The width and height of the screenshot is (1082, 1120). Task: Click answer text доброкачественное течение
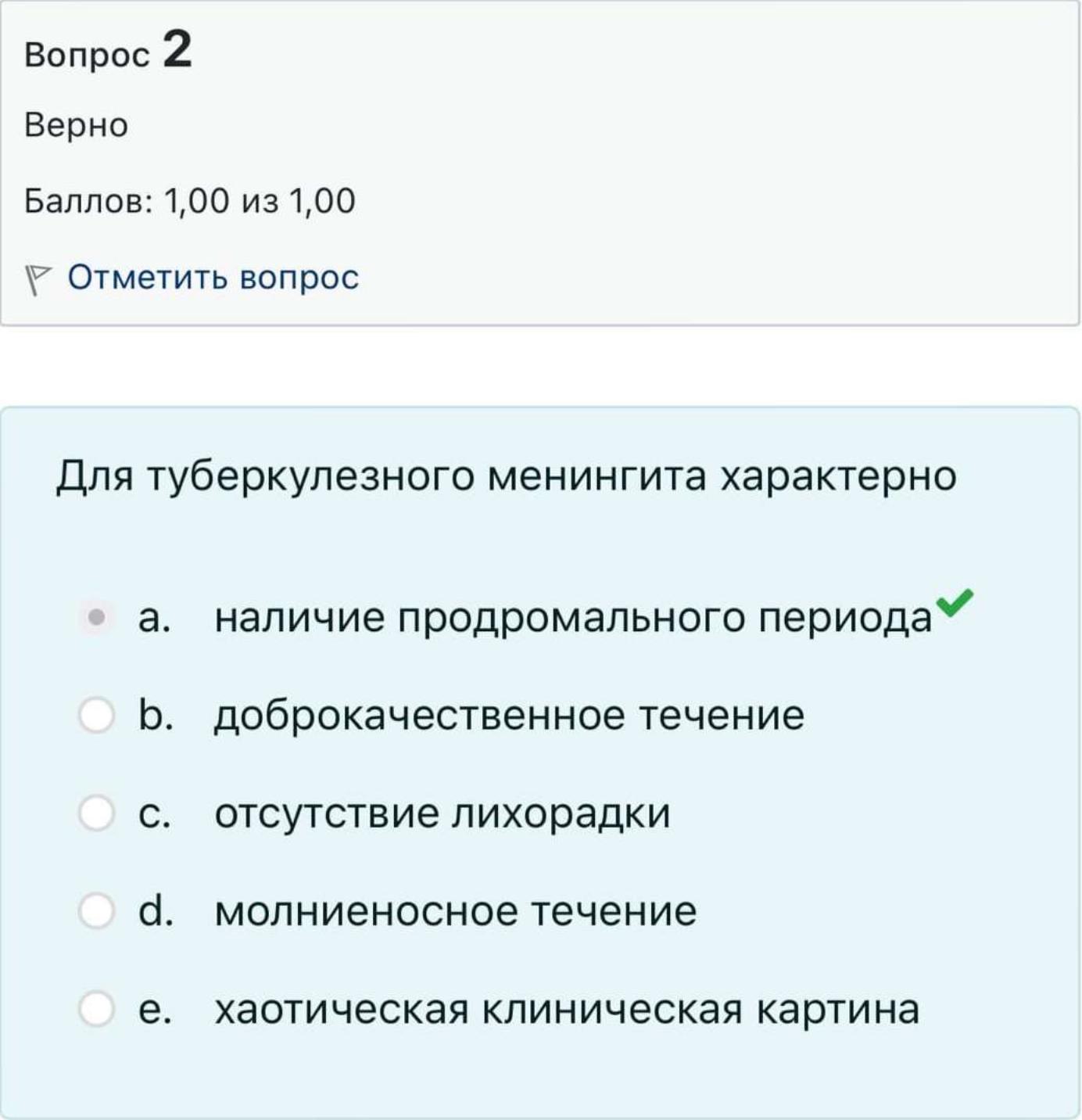(x=509, y=716)
